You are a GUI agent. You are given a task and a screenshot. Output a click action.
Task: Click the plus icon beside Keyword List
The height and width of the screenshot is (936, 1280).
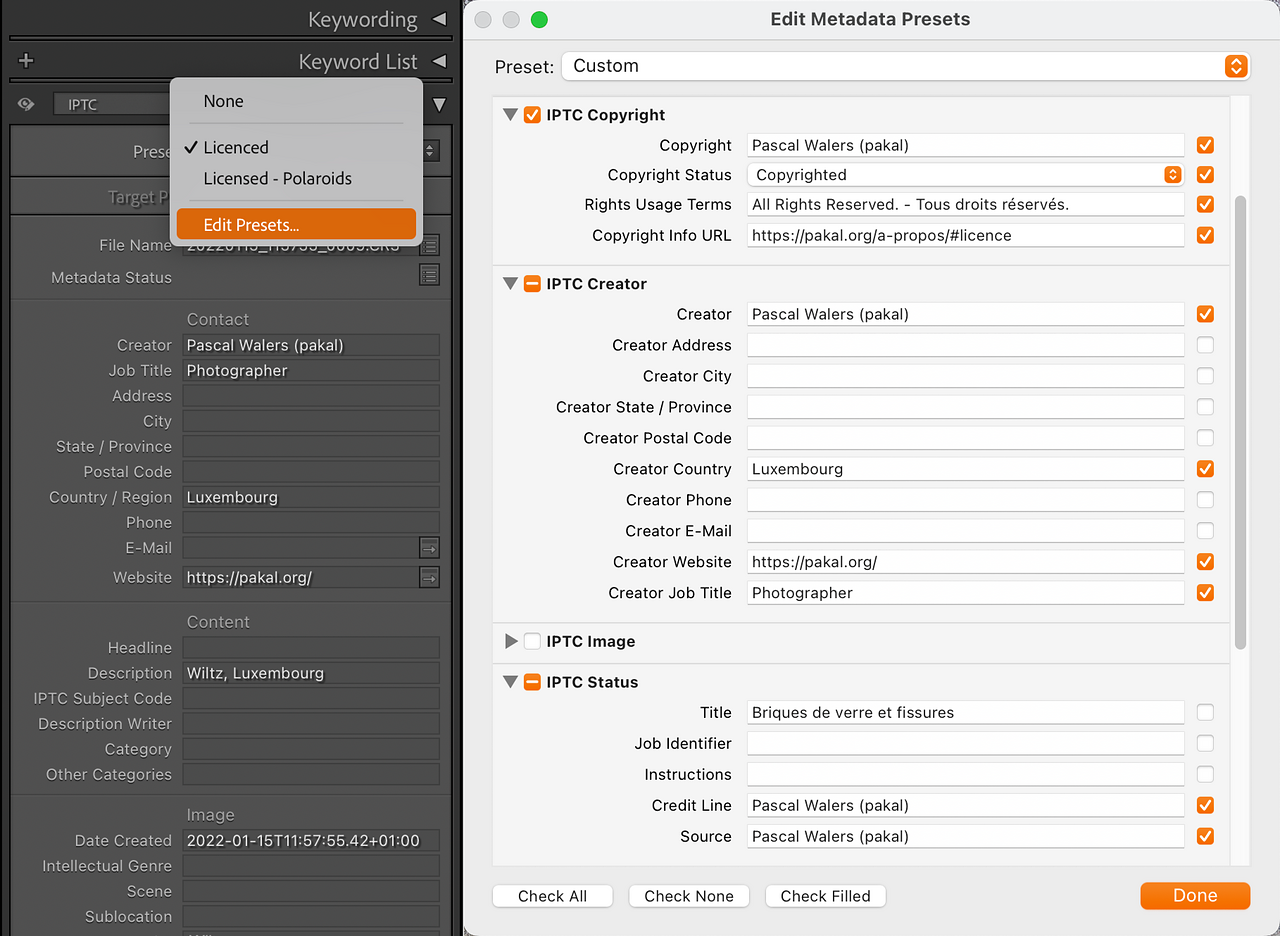click(x=26, y=62)
